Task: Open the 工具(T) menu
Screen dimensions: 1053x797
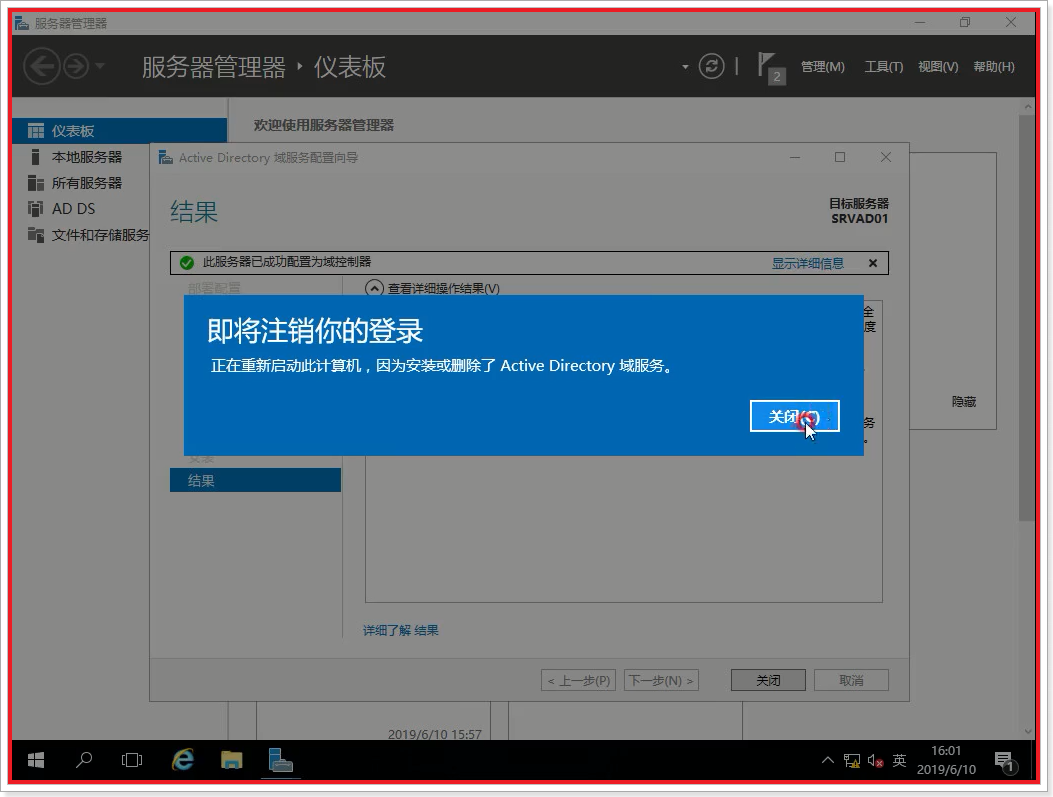Action: [883, 66]
